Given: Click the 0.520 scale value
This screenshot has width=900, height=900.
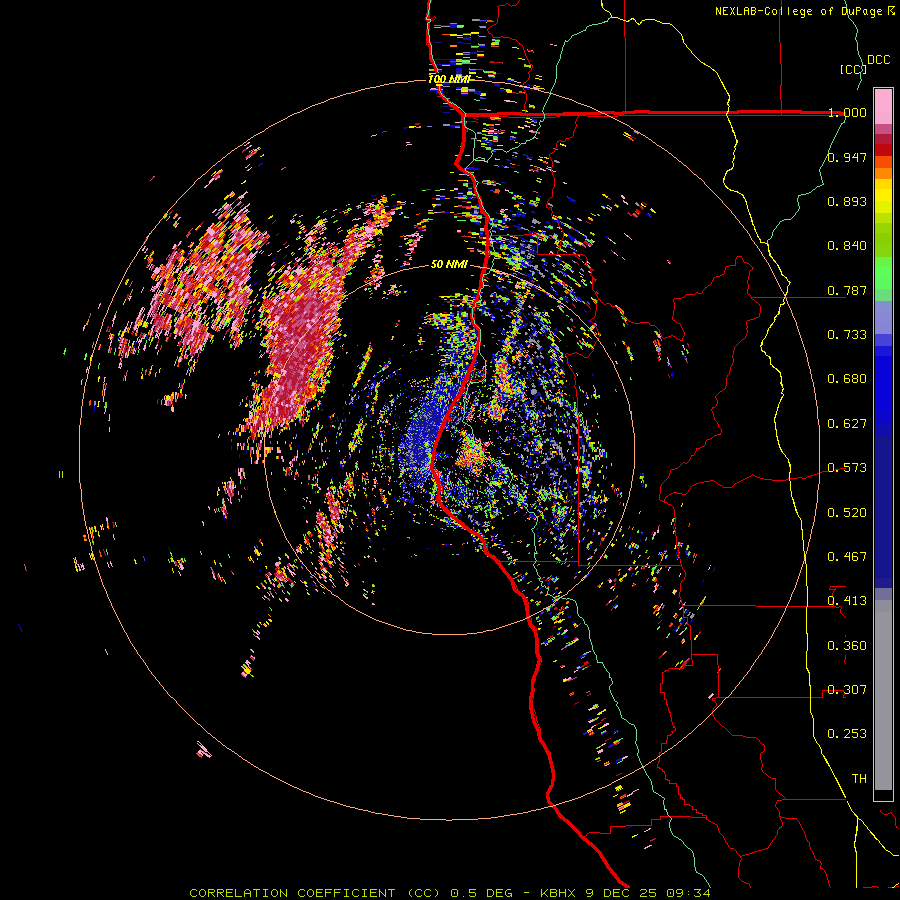Looking at the screenshot, I should click(847, 513).
